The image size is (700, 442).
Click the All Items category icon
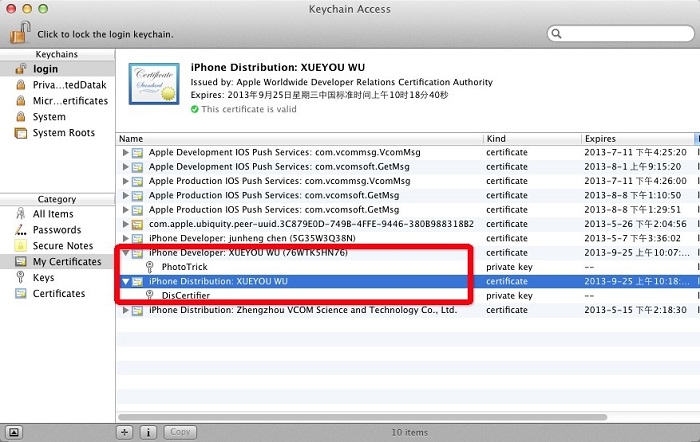21,213
